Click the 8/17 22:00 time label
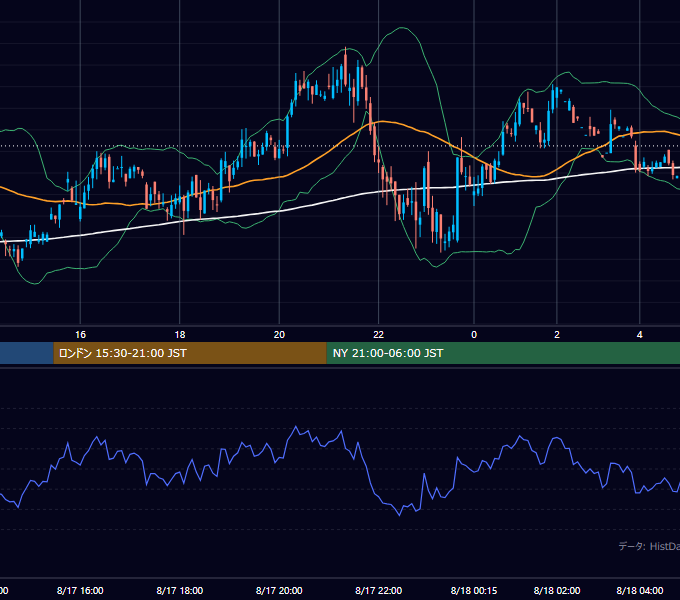 pos(379,590)
